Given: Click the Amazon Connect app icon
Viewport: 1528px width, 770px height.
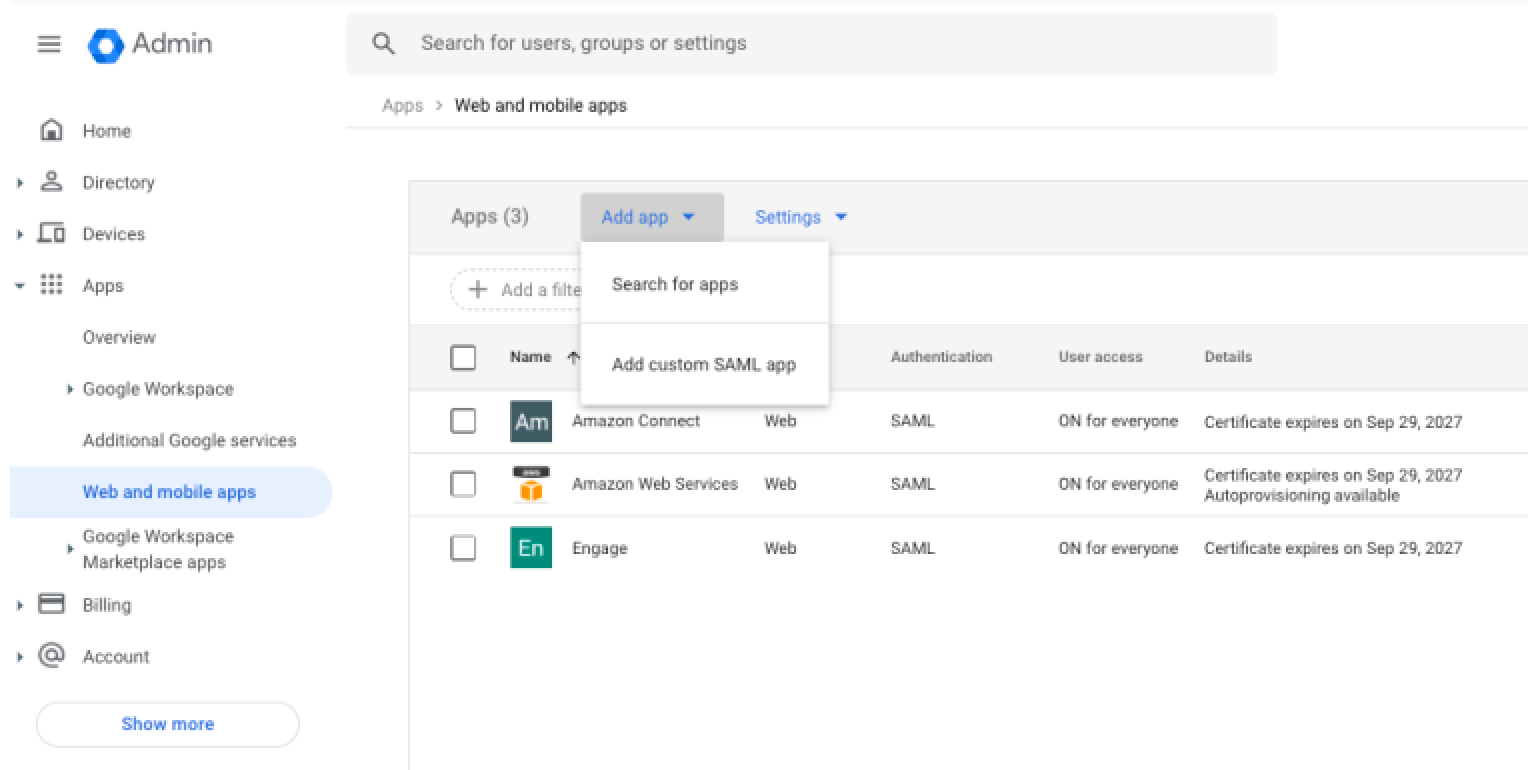Looking at the screenshot, I should tap(530, 421).
